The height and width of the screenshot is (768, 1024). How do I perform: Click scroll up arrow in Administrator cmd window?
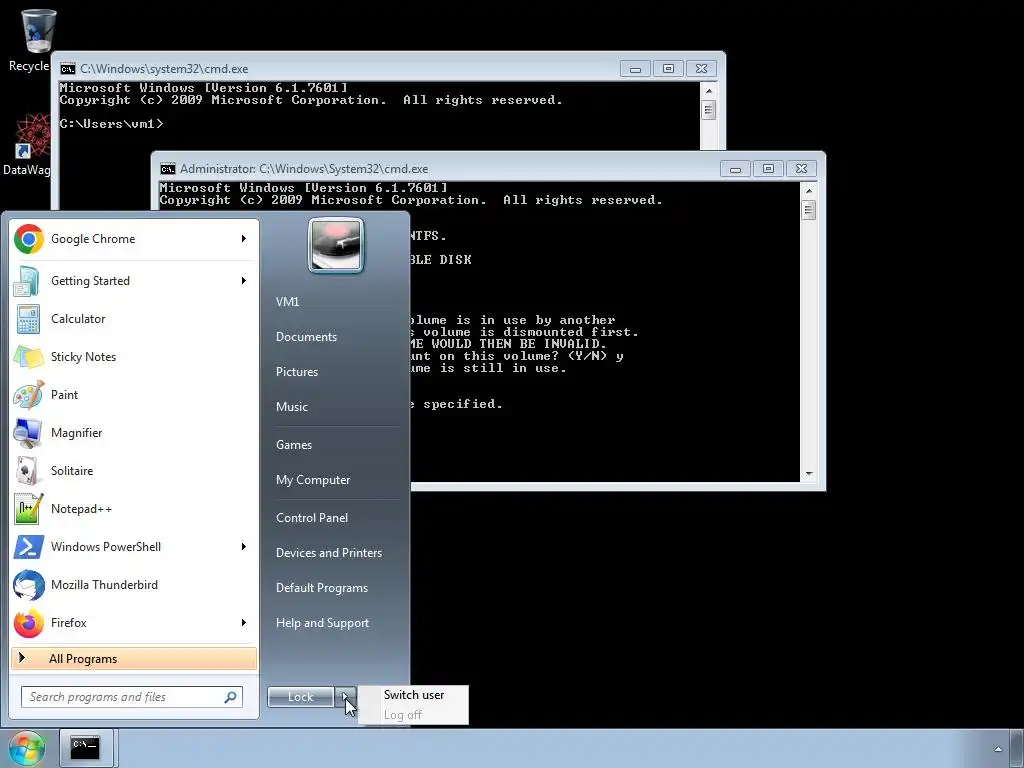[808, 191]
